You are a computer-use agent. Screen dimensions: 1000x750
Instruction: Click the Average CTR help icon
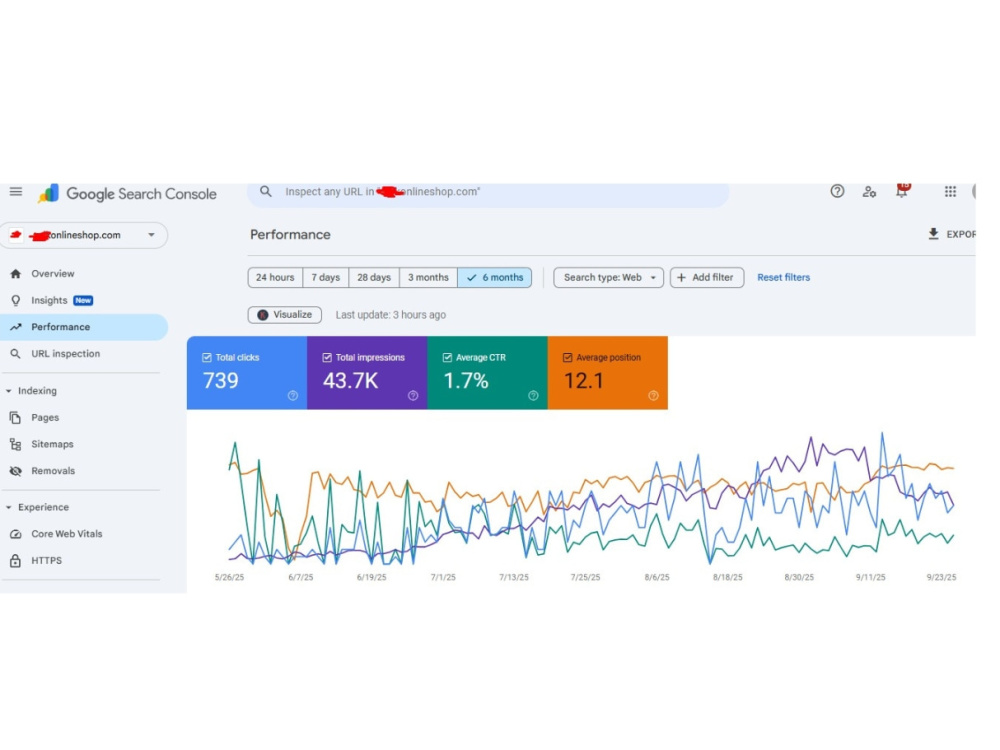533,396
